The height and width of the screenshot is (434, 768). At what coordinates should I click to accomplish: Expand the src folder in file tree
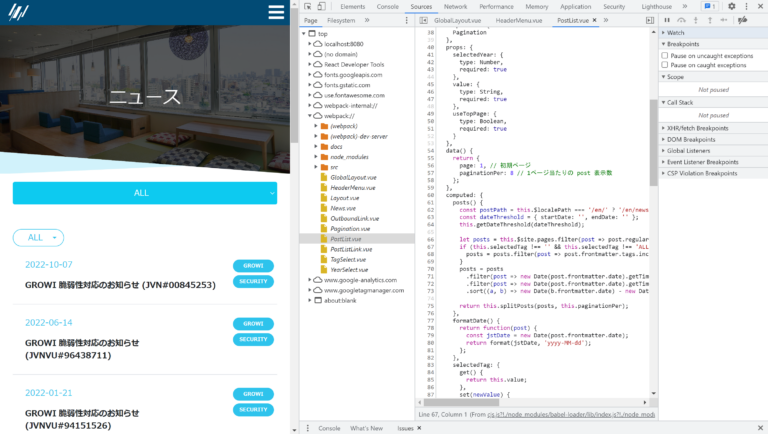(334, 167)
